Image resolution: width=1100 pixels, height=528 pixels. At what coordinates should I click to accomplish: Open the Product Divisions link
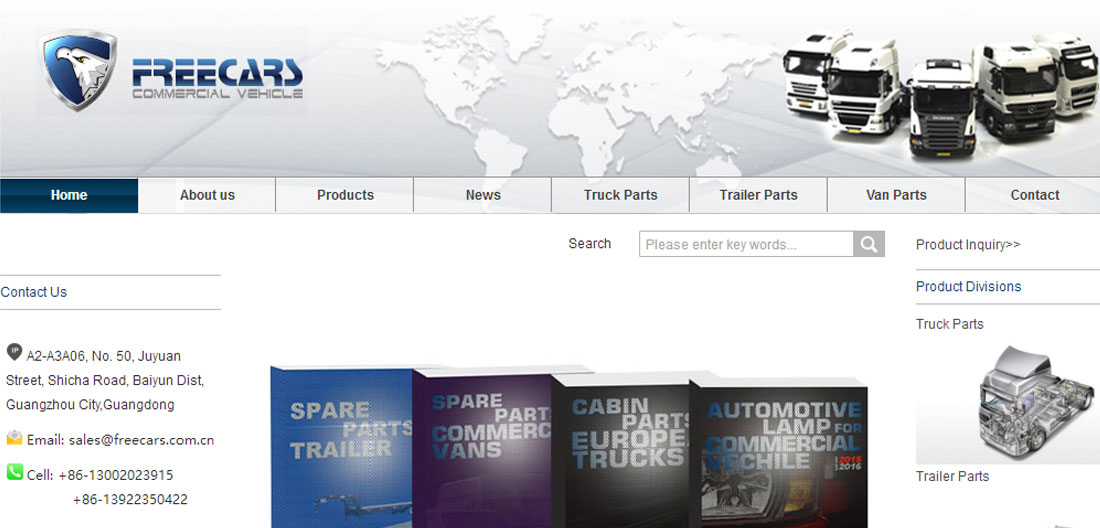click(x=968, y=286)
